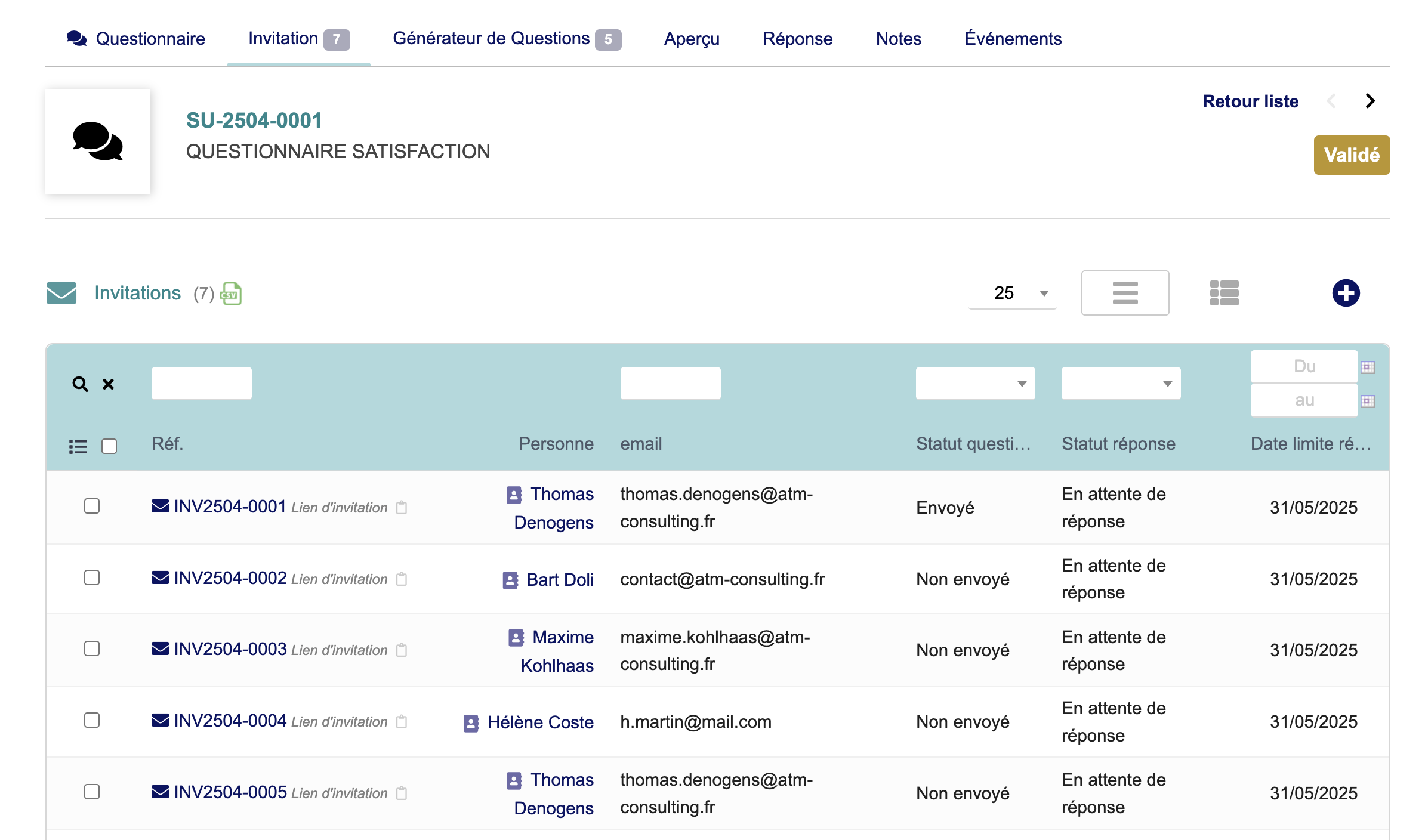Click the plus icon to add invitation
This screenshot has width=1425, height=840.
(x=1346, y=293)
